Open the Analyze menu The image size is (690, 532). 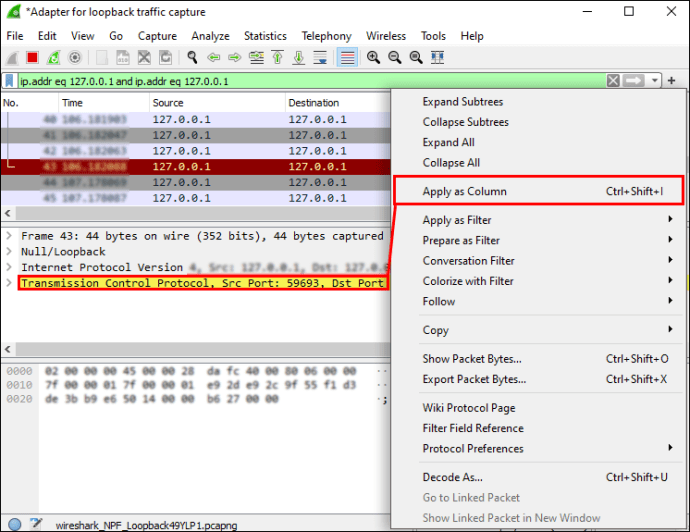point(210,36)
